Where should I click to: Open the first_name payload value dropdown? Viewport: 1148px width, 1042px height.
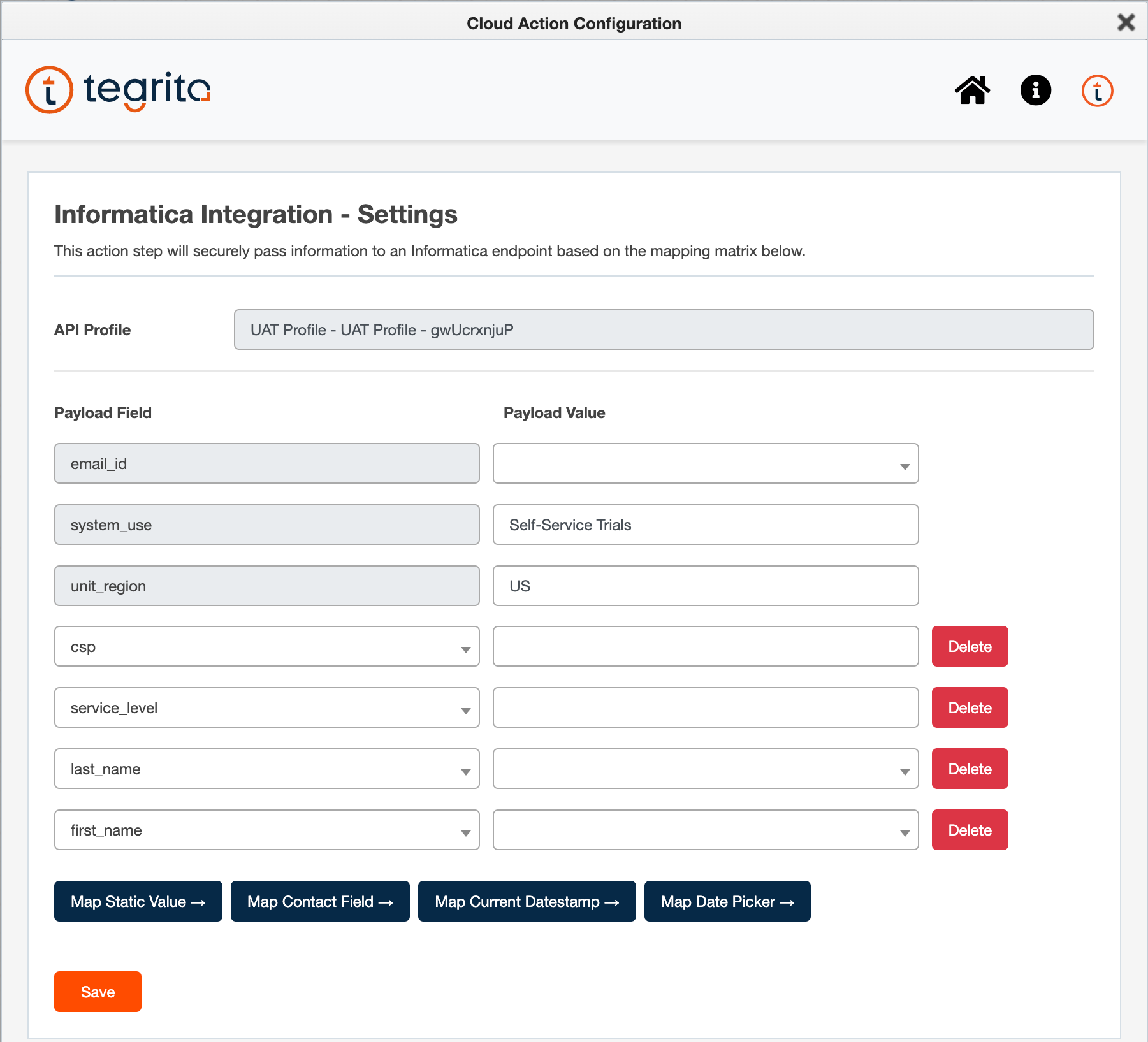[x=706, y=830]
